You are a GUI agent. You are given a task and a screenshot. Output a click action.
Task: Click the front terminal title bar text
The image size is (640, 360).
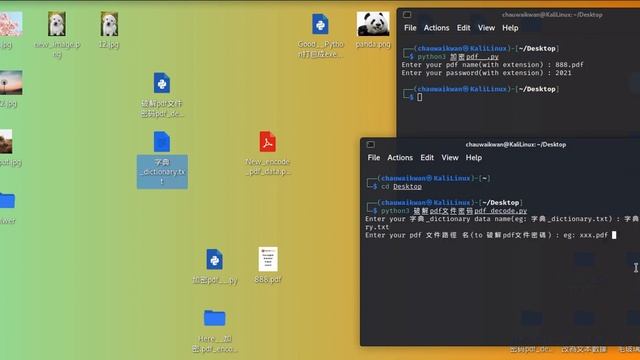516,144
